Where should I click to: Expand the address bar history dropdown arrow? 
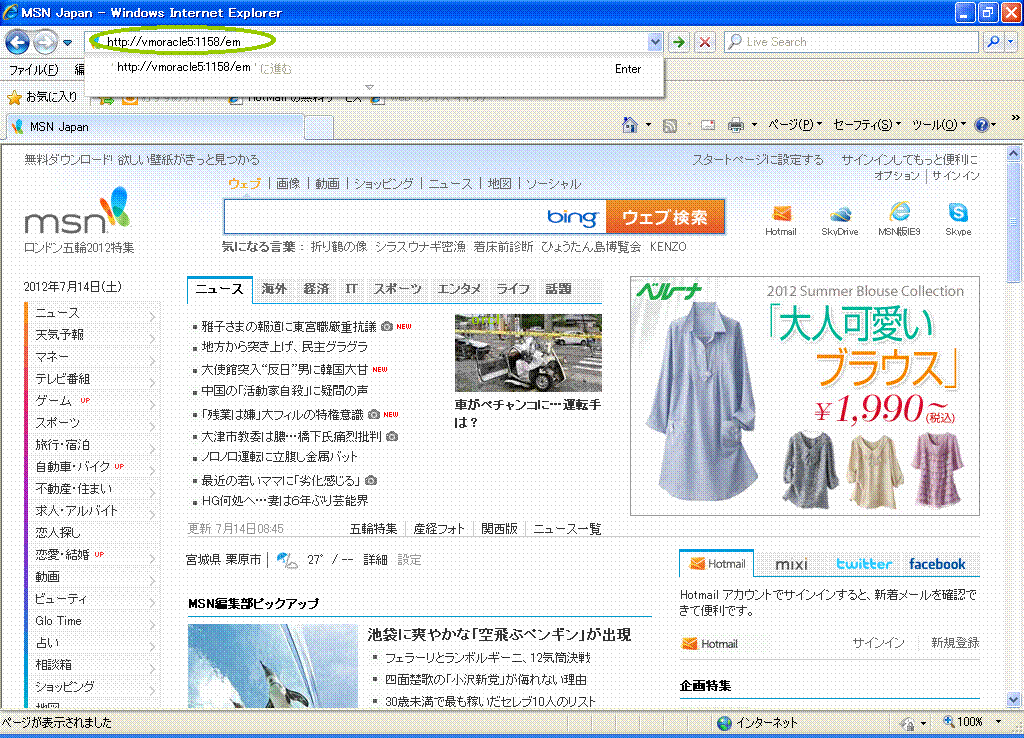(655, 42)
